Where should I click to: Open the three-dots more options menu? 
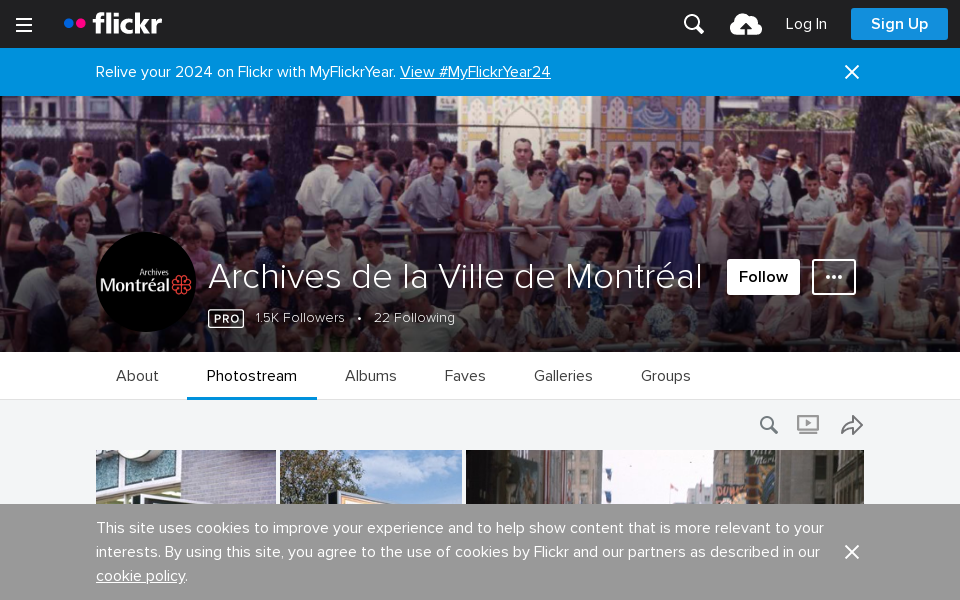834,277
